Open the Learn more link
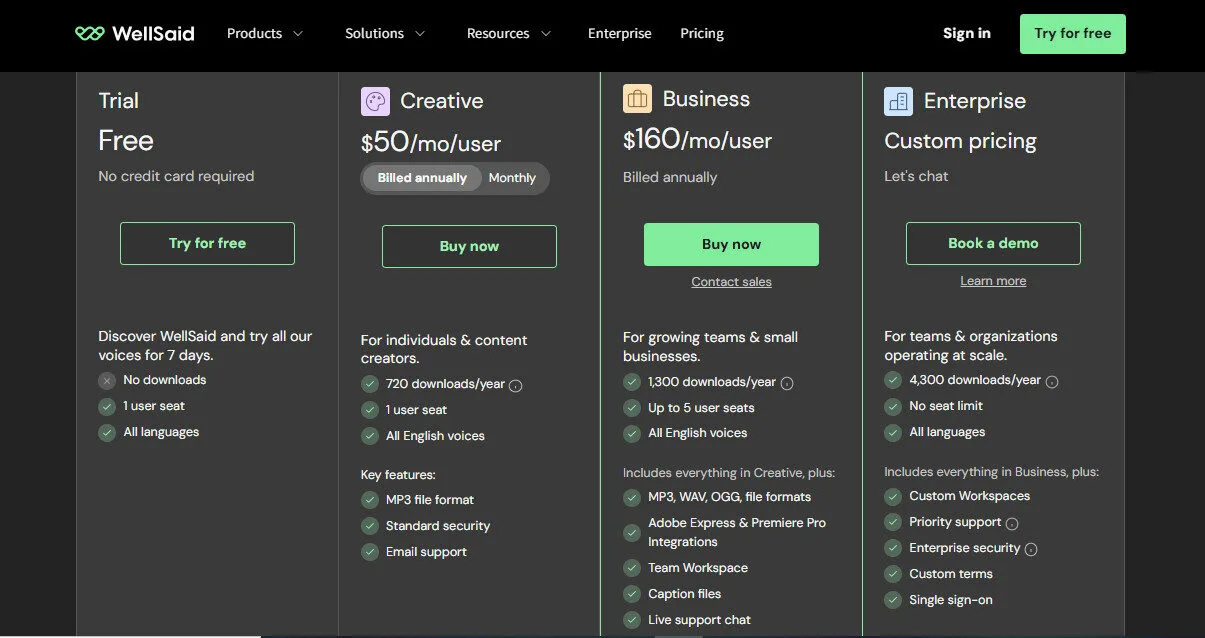The height and width of the screenshot is (638, 1205). click(x=993, y=281)
